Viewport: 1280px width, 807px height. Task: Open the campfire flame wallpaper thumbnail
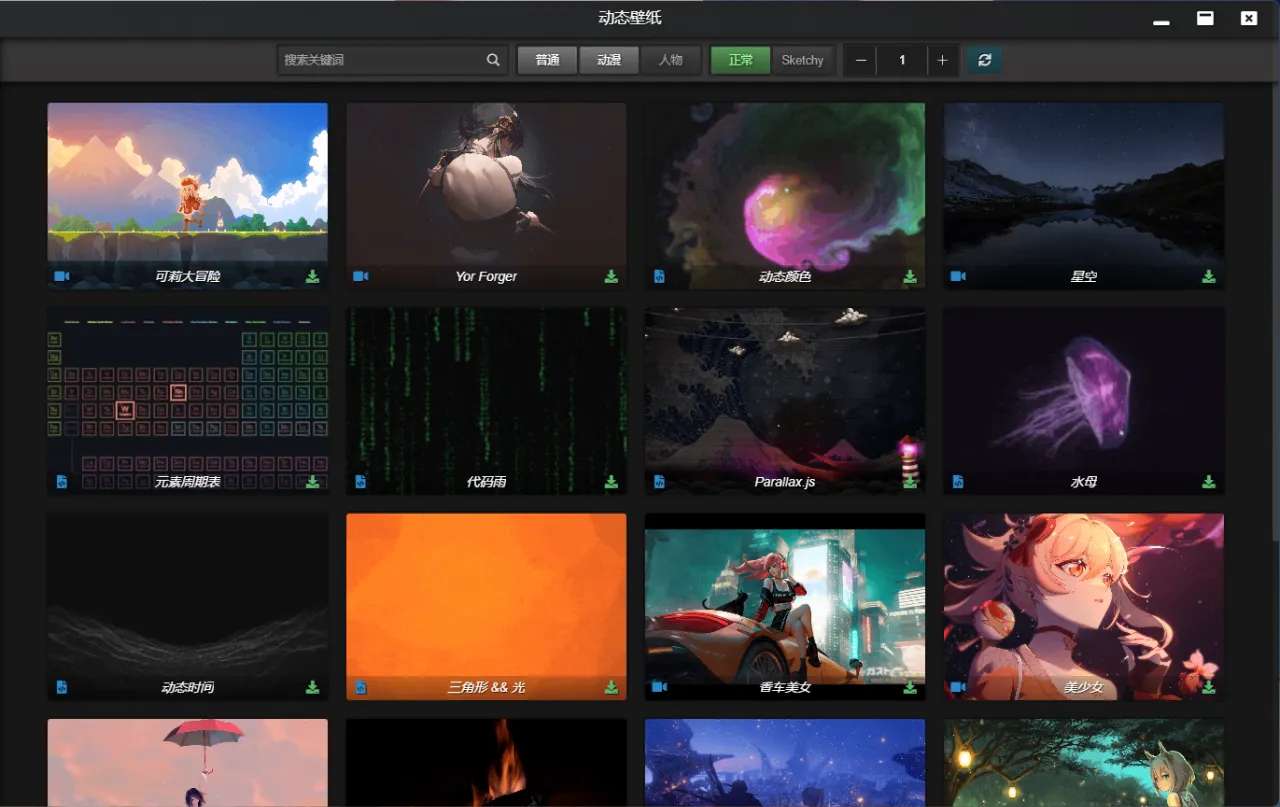click(486, 763)
